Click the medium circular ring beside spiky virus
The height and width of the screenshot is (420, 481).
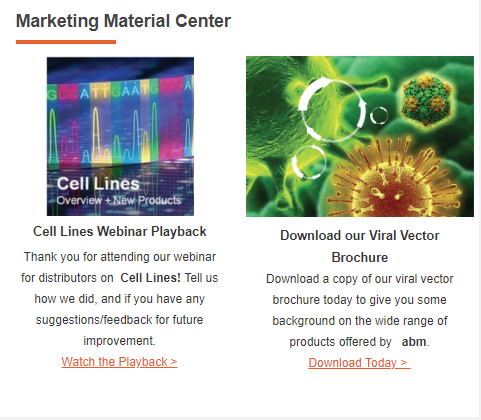tap(309, 162)
